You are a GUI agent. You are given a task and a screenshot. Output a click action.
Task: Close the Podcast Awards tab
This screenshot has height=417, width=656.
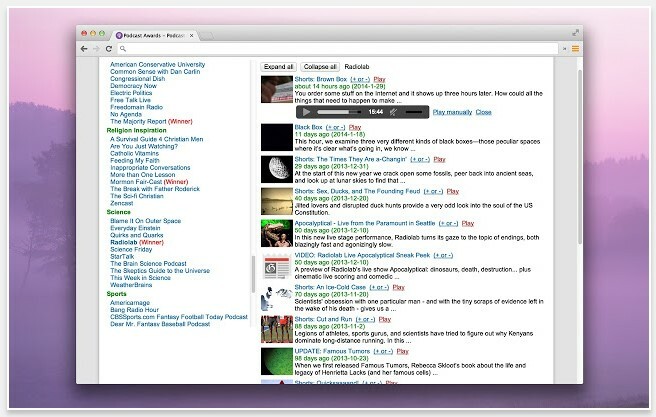coord(192,36)
